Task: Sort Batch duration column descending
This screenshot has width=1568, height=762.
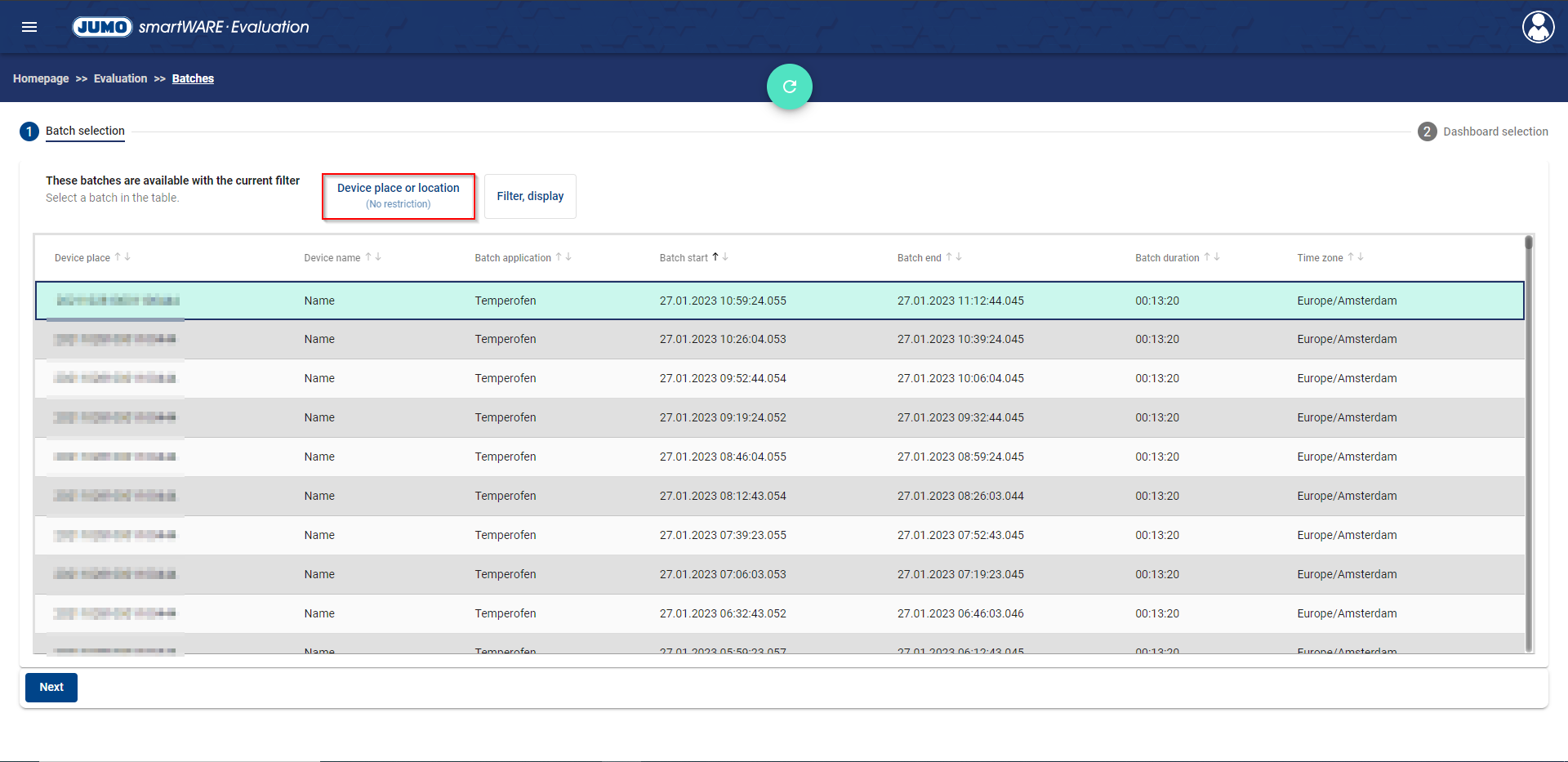Action: [1217, 256]
